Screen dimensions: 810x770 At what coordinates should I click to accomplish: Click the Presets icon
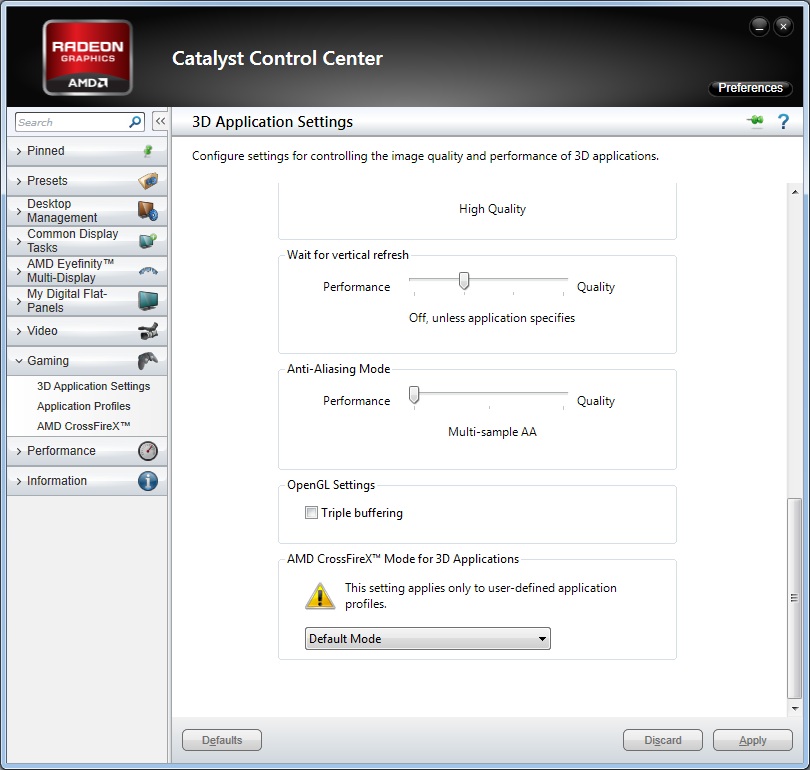click(x=148, y=181)
